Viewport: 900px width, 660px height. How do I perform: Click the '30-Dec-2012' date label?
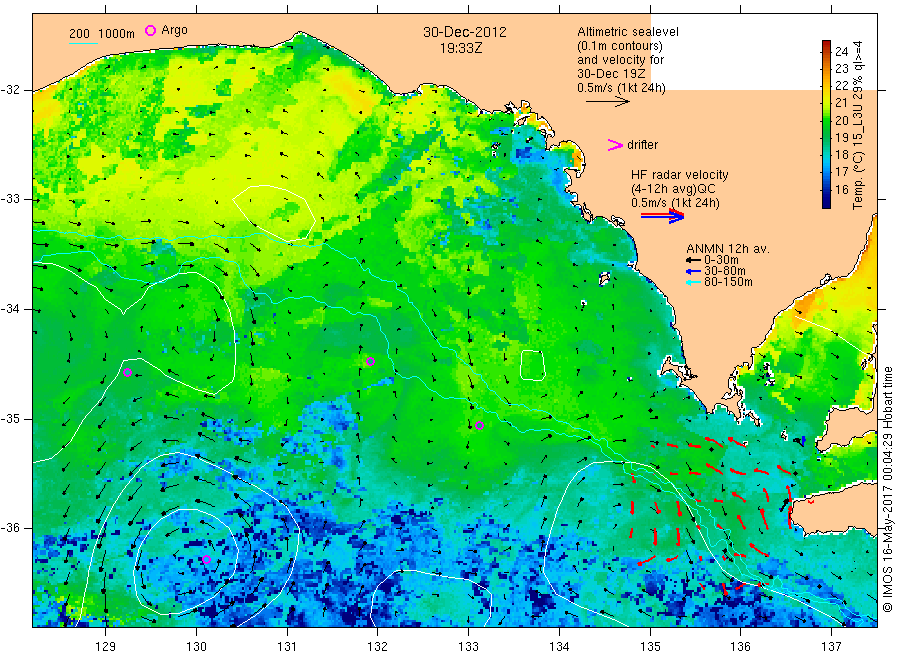coord(464,32)
